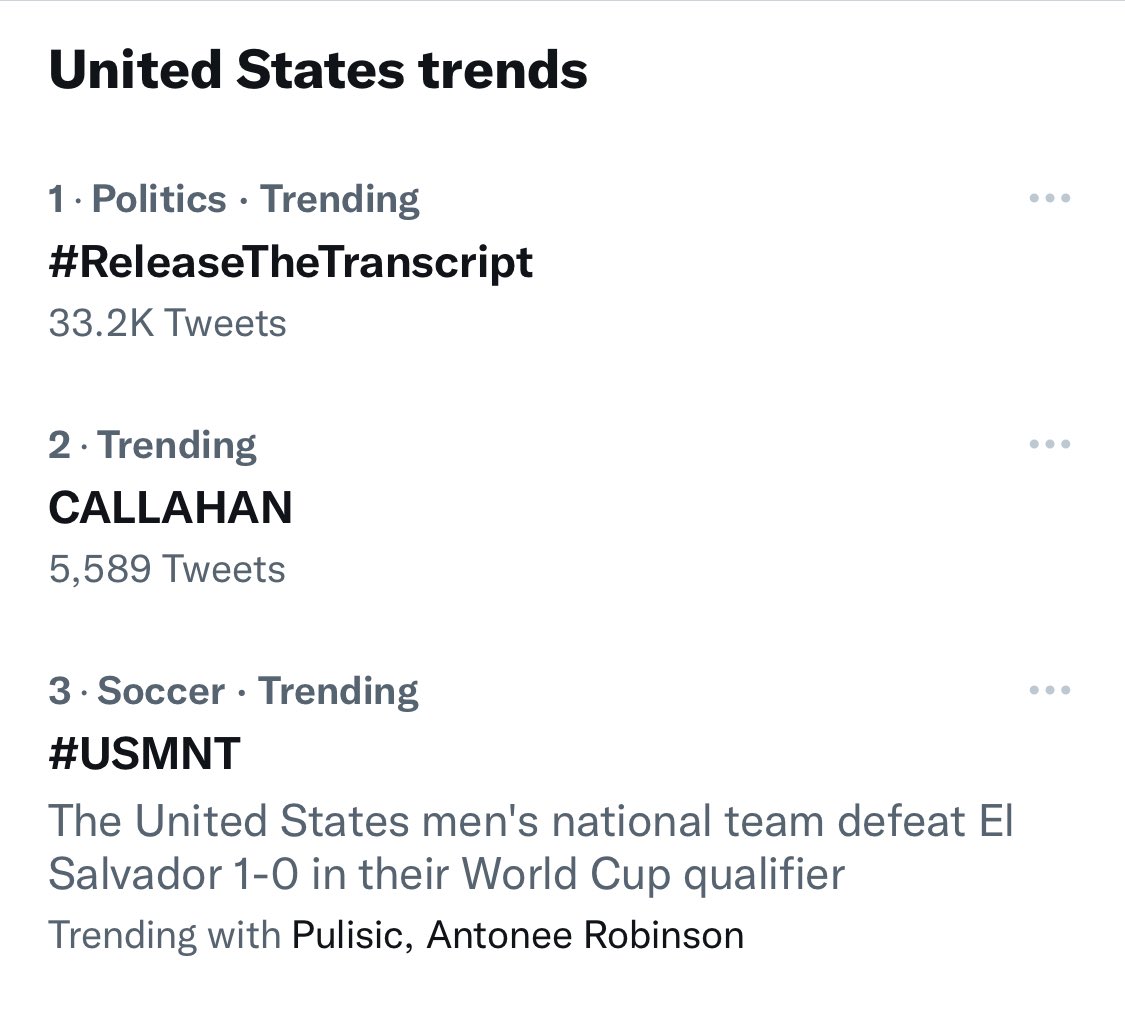
Task: Open the CALLAHAN trending topic
Action: click(x=170, y=508)
